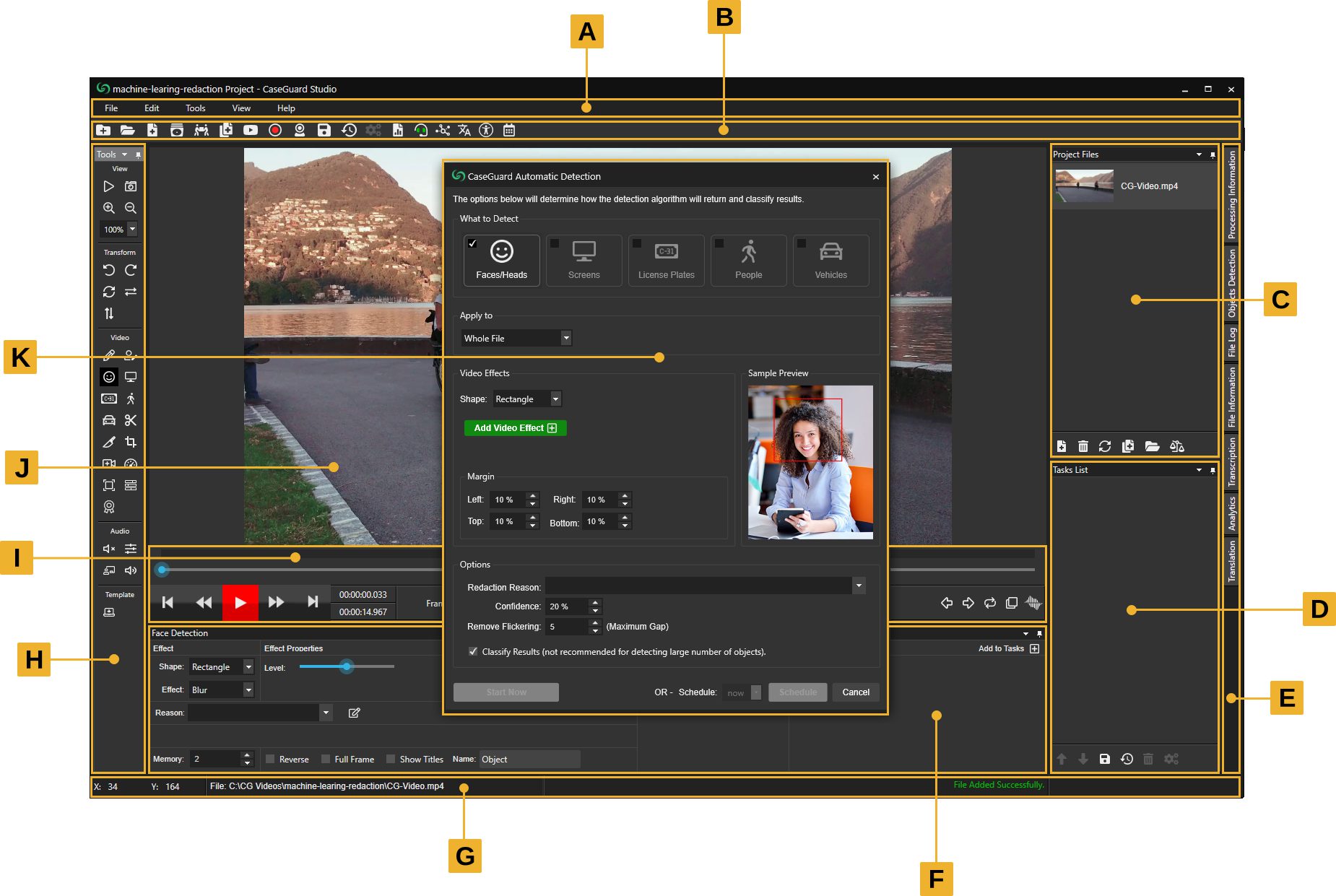
Task: Enable License Plates detection checkbox
Action: point(637,243)
